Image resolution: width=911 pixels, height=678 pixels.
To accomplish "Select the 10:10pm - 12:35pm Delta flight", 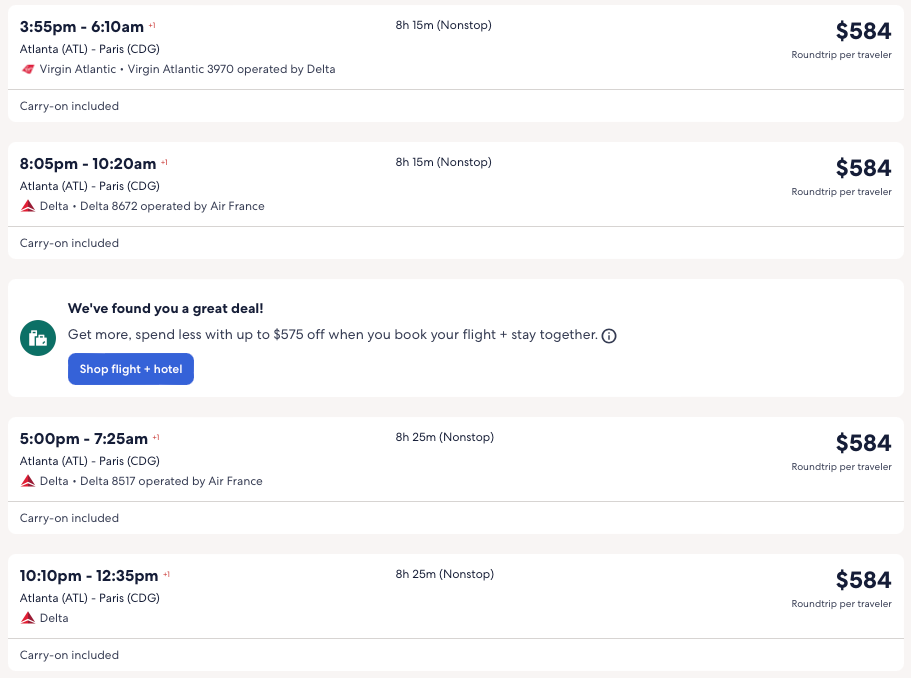I will 89,576.
